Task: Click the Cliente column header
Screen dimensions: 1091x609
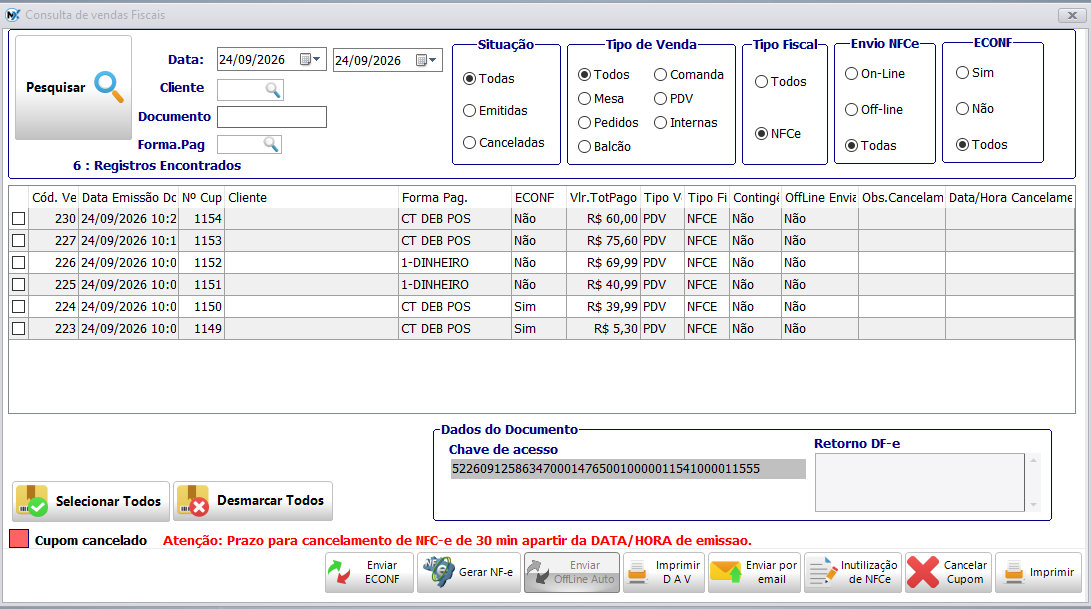Action: coord(312,198)
